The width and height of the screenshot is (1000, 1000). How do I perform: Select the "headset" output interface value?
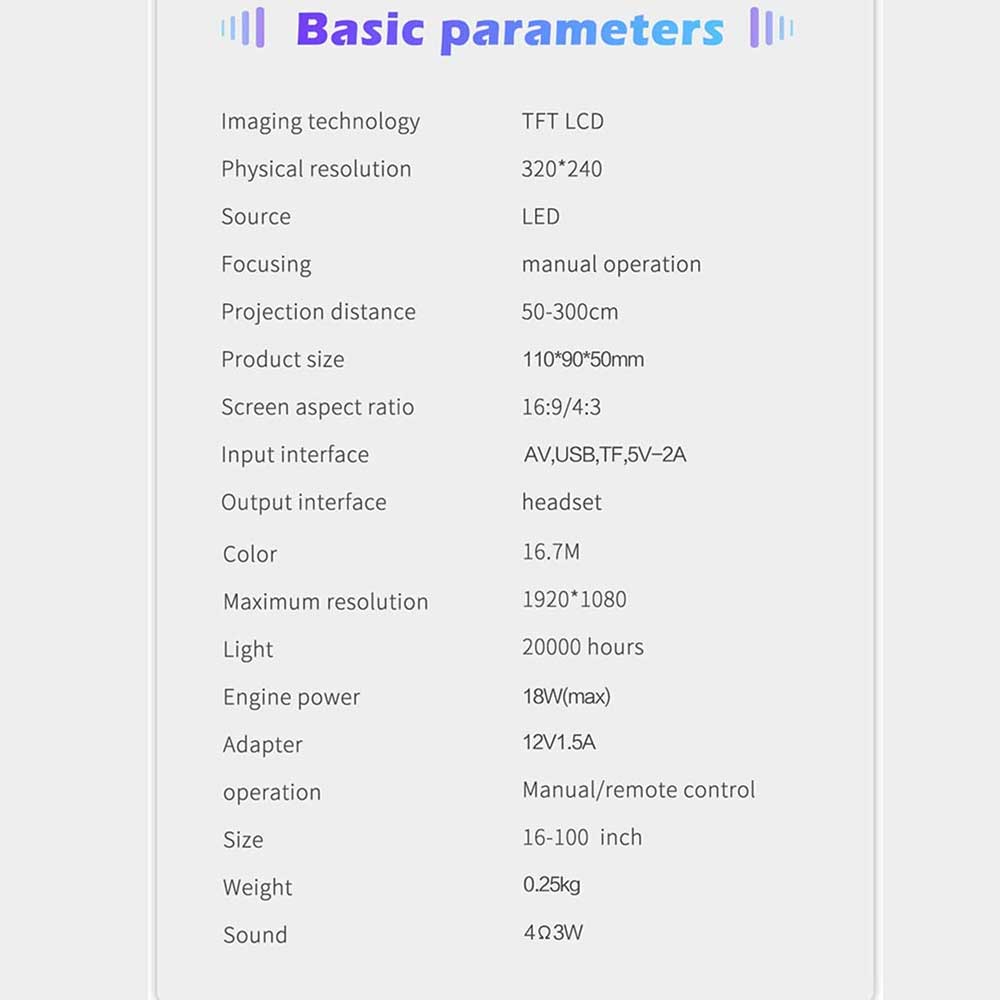(x=561, y=502)
